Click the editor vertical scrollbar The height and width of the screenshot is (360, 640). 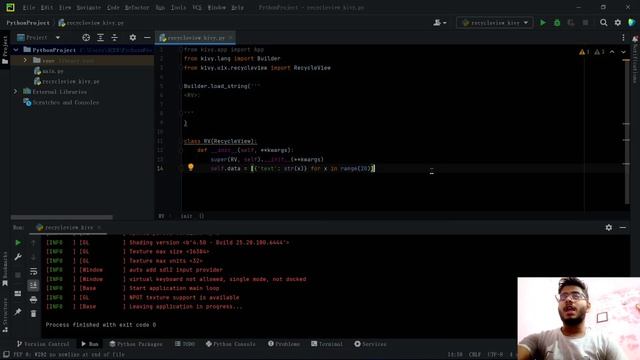(x=627, y=131)
